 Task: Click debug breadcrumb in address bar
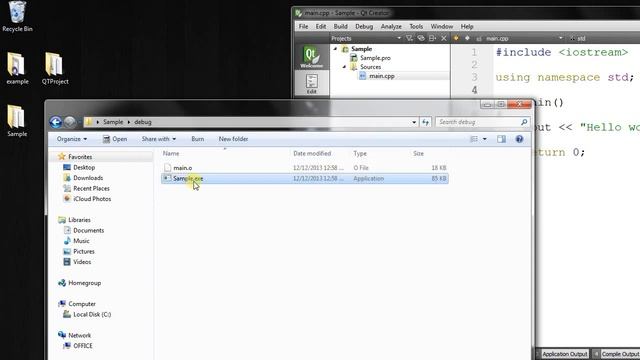coord(143,122)
